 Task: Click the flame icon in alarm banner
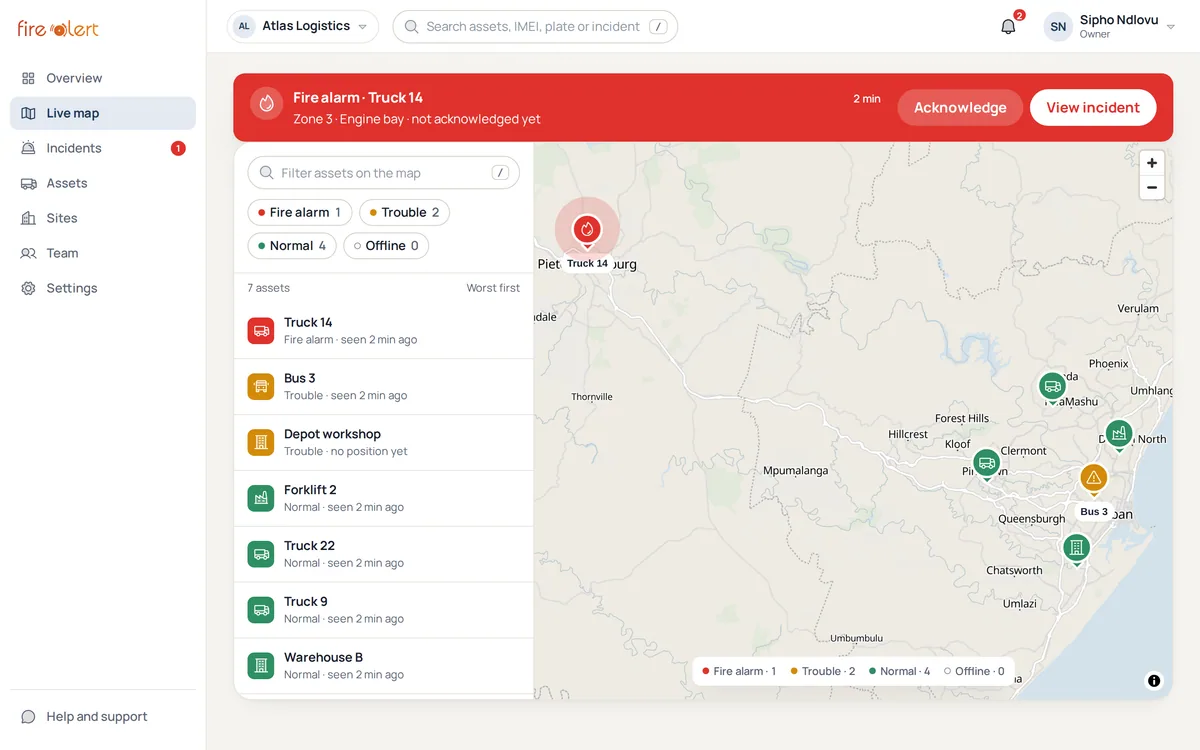click(266, 103)
